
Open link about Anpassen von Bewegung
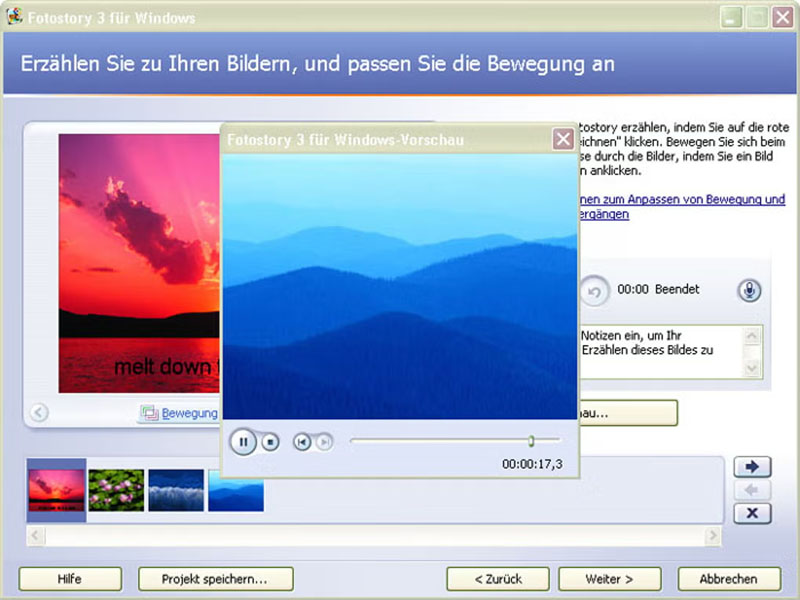click(x=682, y=207)
